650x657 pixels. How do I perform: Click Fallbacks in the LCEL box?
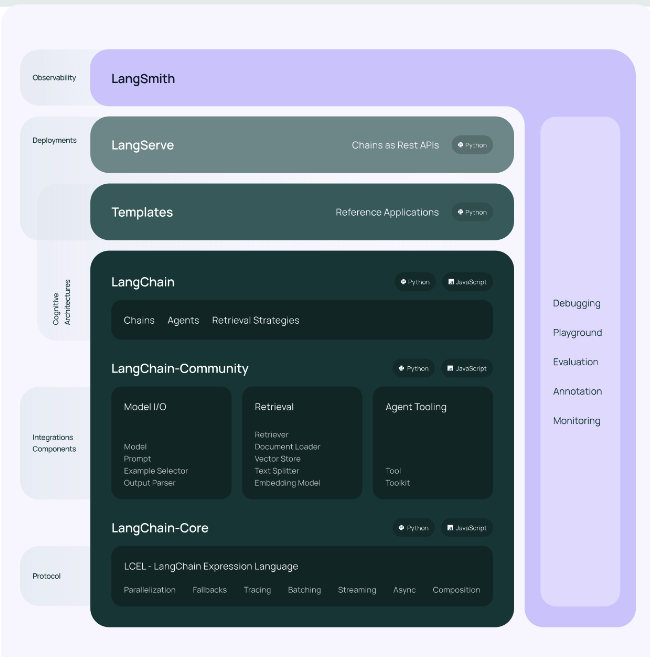pos(210,590)
